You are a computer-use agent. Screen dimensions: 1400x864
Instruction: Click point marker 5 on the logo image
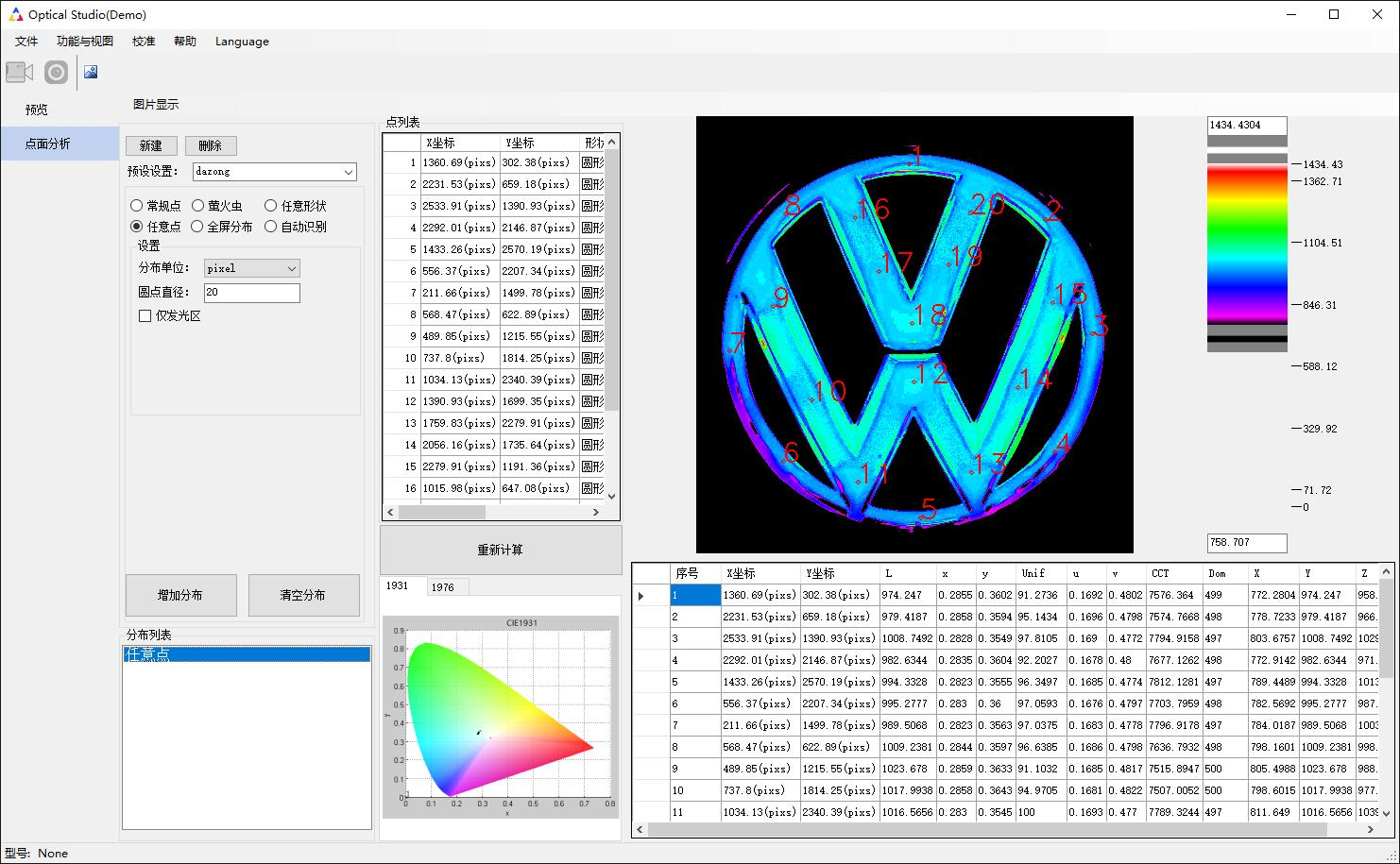[x=929, y=510]
